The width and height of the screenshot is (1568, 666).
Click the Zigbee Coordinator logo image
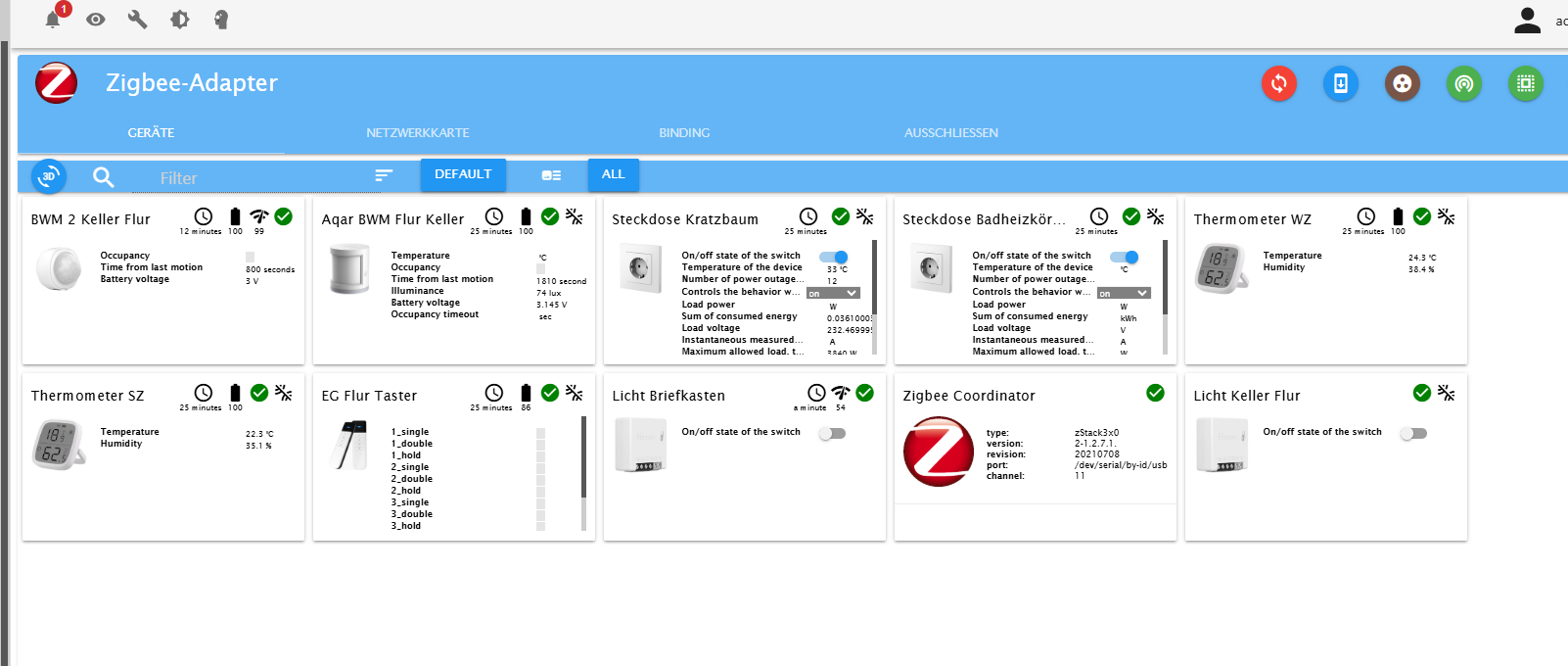click(938, 452)
